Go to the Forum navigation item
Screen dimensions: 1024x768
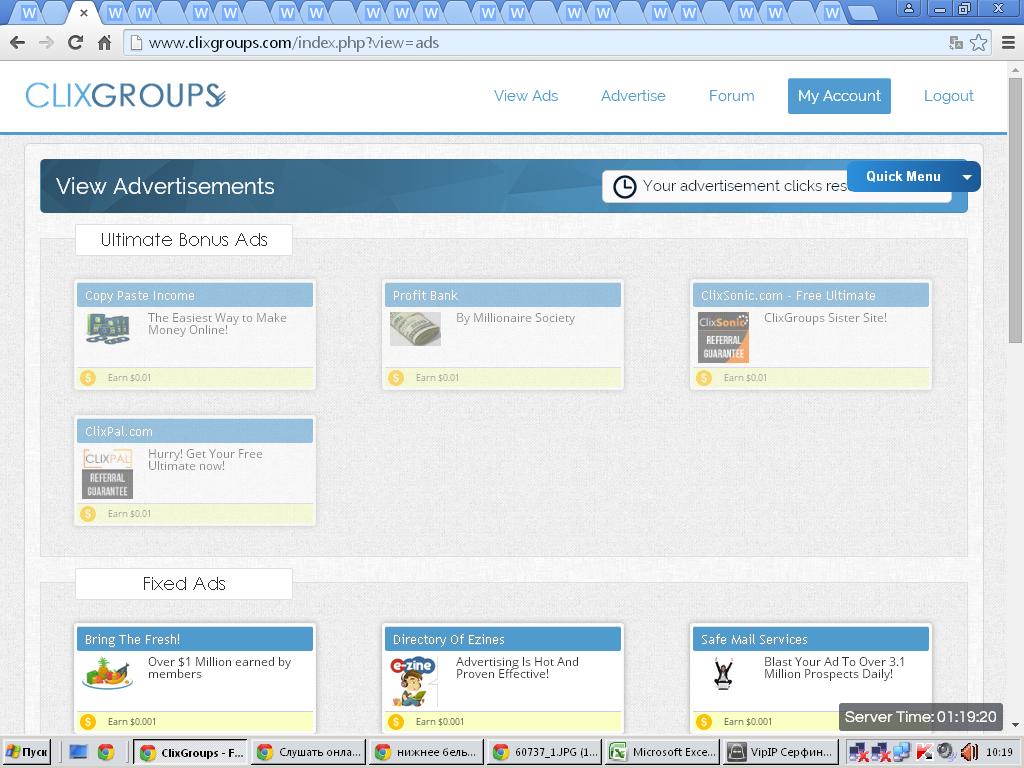pyautogui.click(x=731, y=96)
